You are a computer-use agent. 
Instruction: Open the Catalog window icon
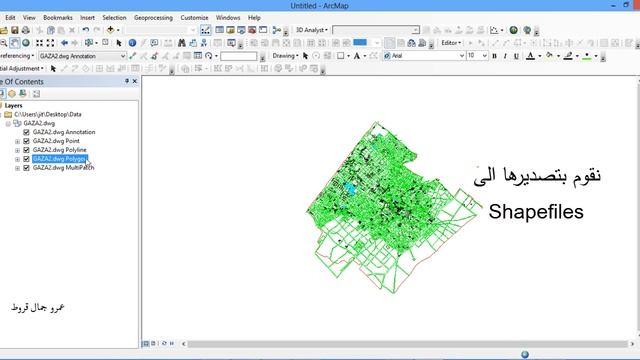230,30
